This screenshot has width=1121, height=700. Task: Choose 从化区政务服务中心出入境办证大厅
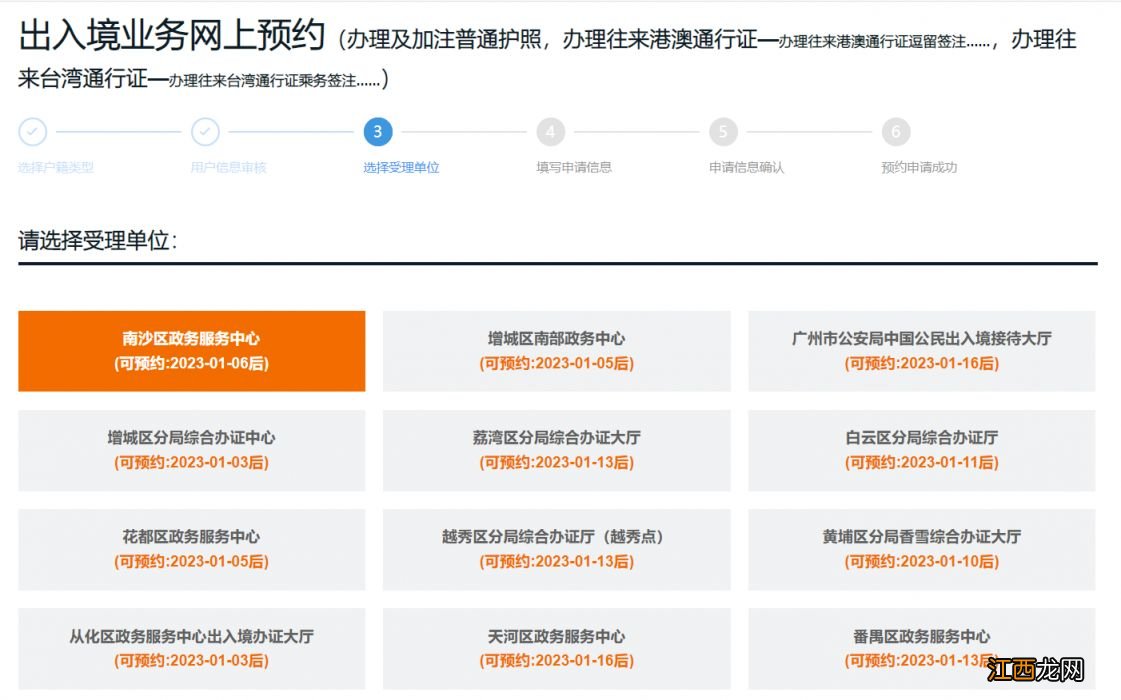[x=191, y=648]
